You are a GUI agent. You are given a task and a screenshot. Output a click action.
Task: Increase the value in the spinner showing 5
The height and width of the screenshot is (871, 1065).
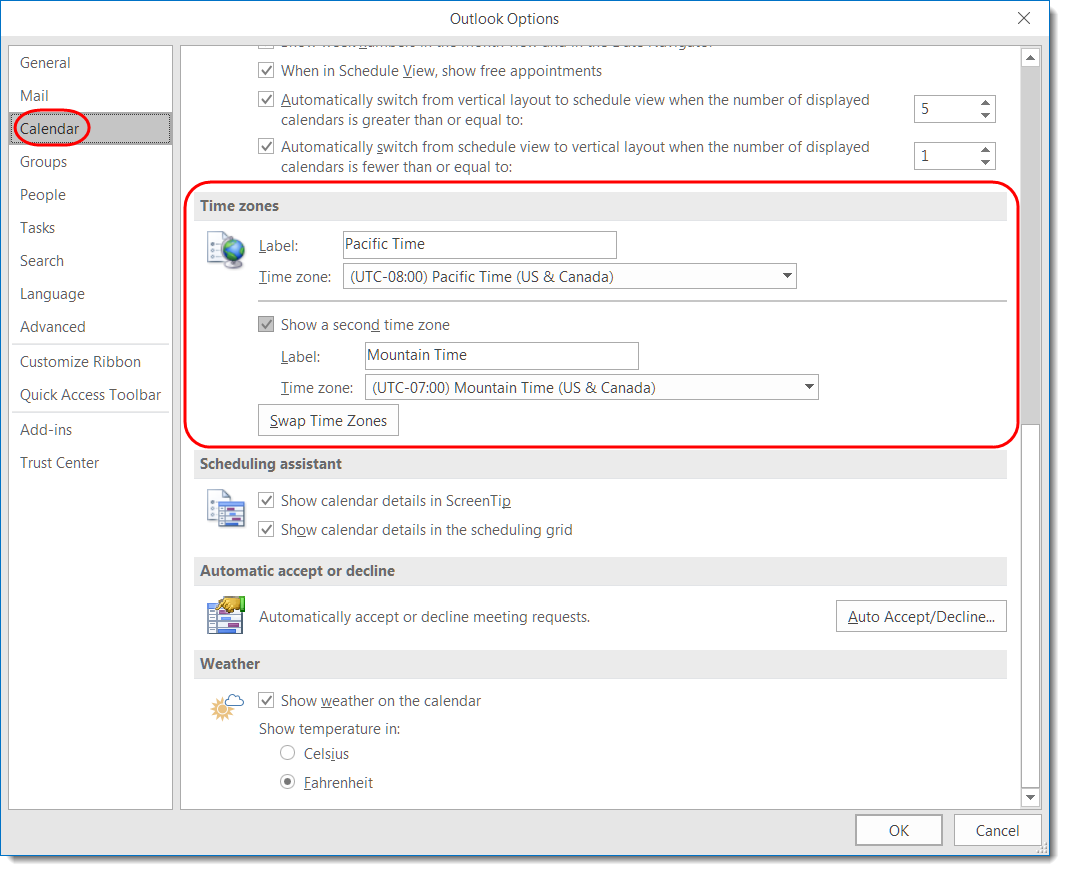point(986,102)
